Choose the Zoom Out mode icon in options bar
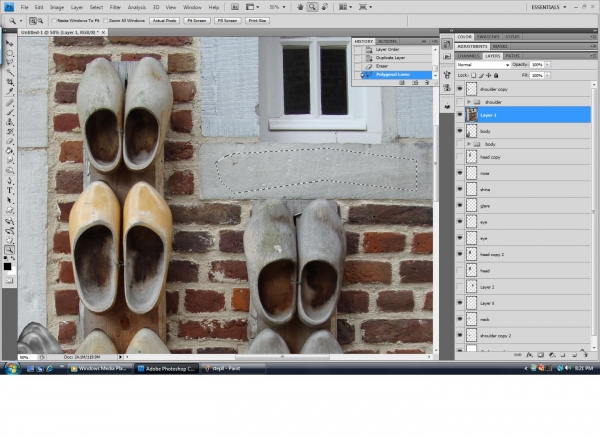 40,21
